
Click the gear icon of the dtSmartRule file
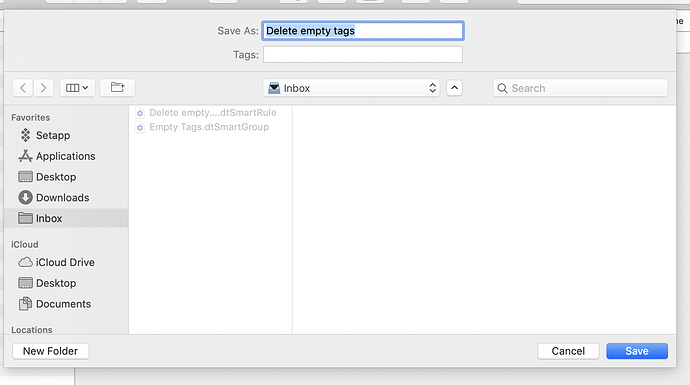(140, 113)
